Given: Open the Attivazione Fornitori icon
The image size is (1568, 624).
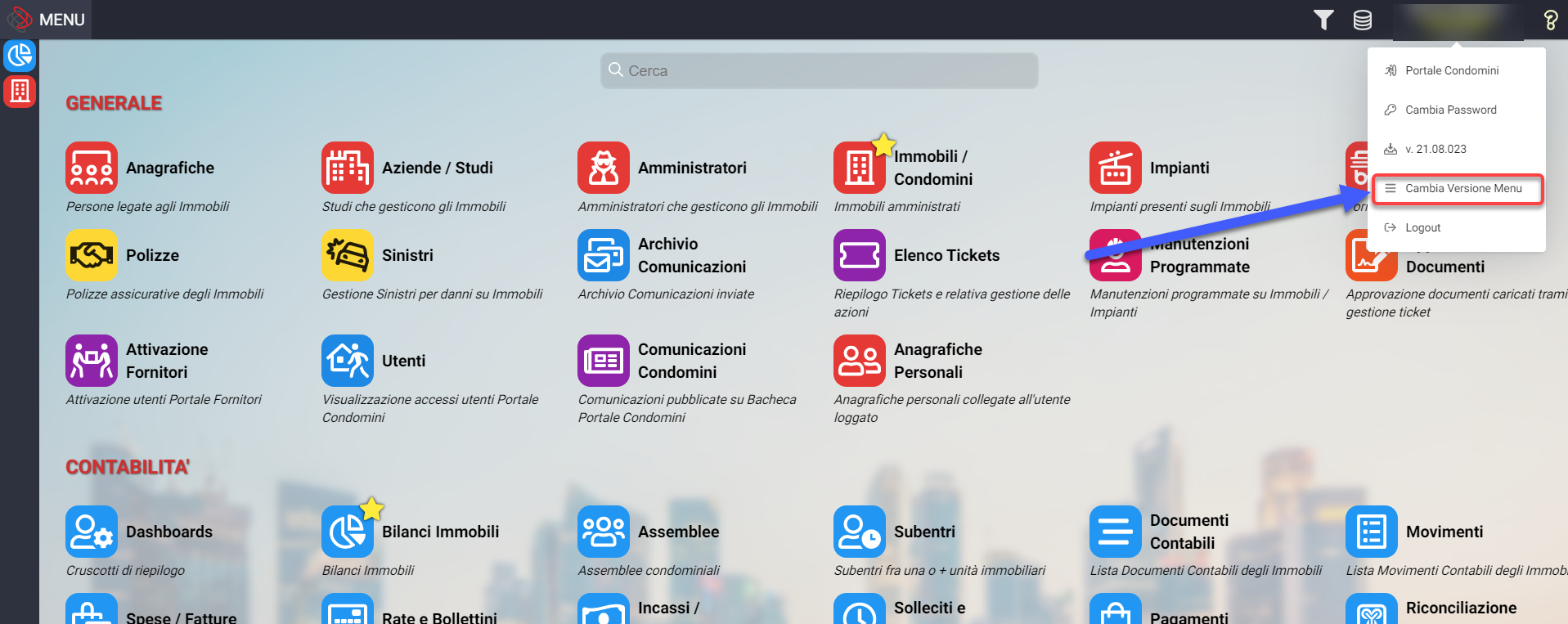Looking at the screenshot, I should [92, 361].
